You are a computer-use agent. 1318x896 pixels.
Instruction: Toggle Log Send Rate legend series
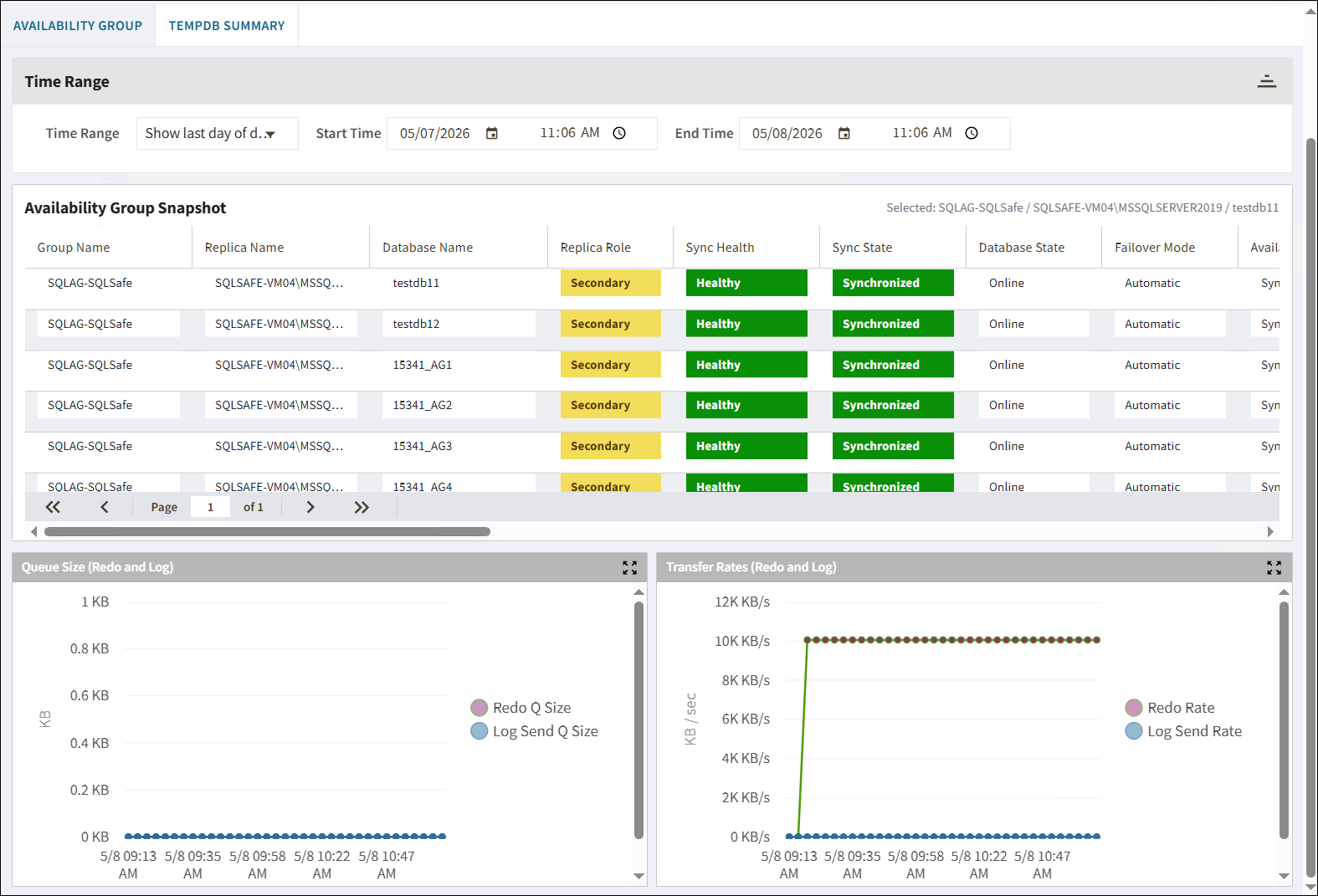point(1183,731)
